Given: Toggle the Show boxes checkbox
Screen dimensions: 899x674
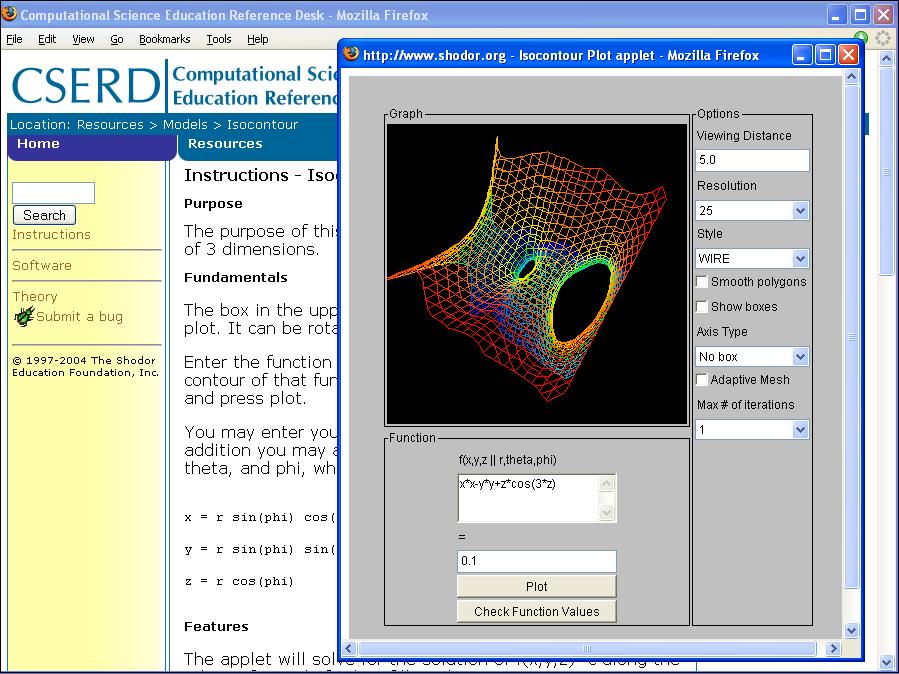Looking at the screenshot, I should tap(703, 307).
